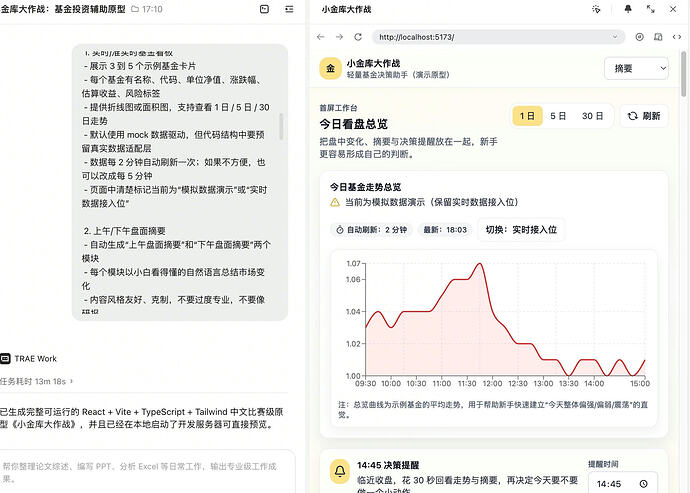Click the preview page vertical scrollbar
Viewport: 690px width, 493px height.
point(683,74)
